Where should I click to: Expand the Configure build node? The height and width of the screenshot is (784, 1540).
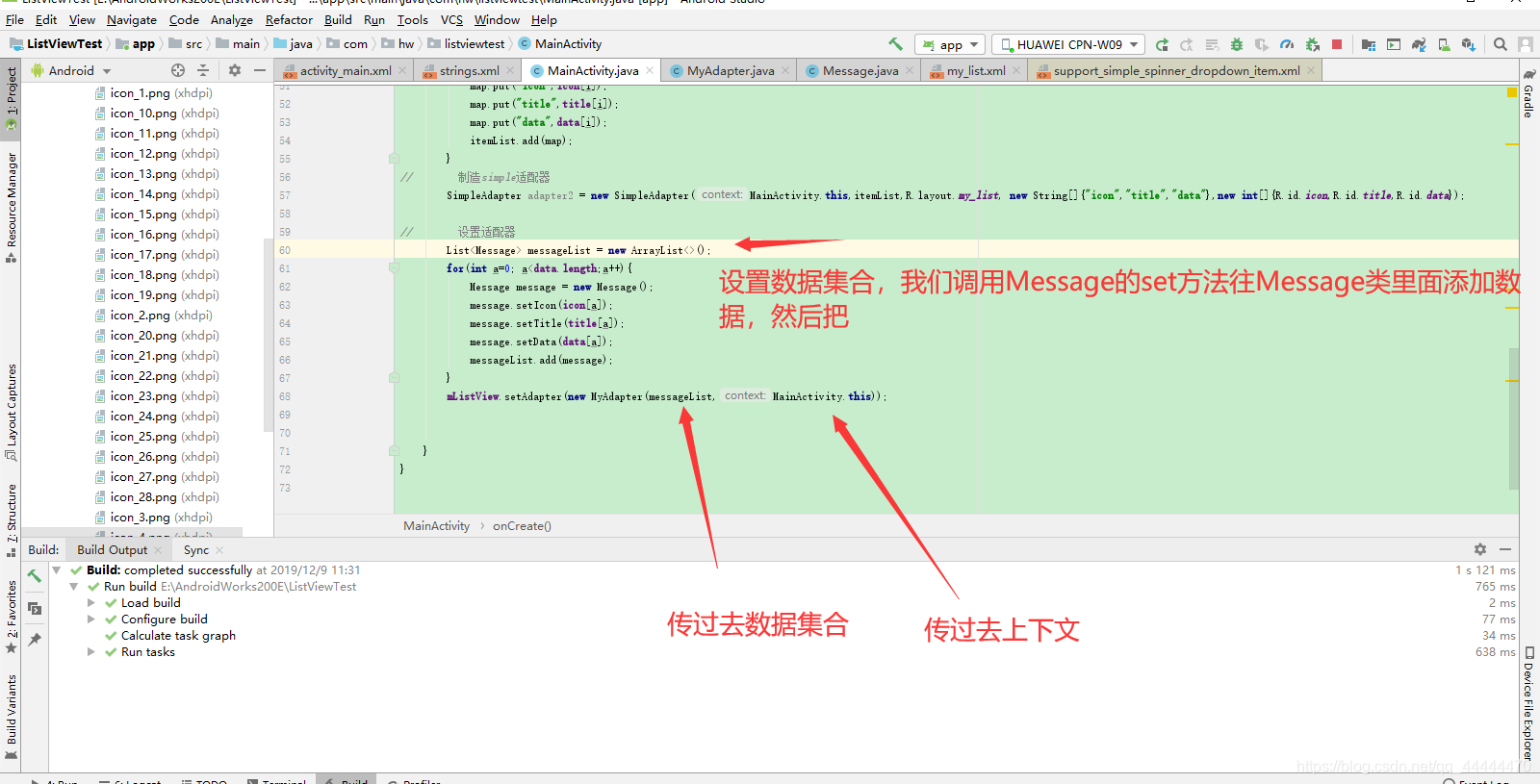[x=91, y=620]
